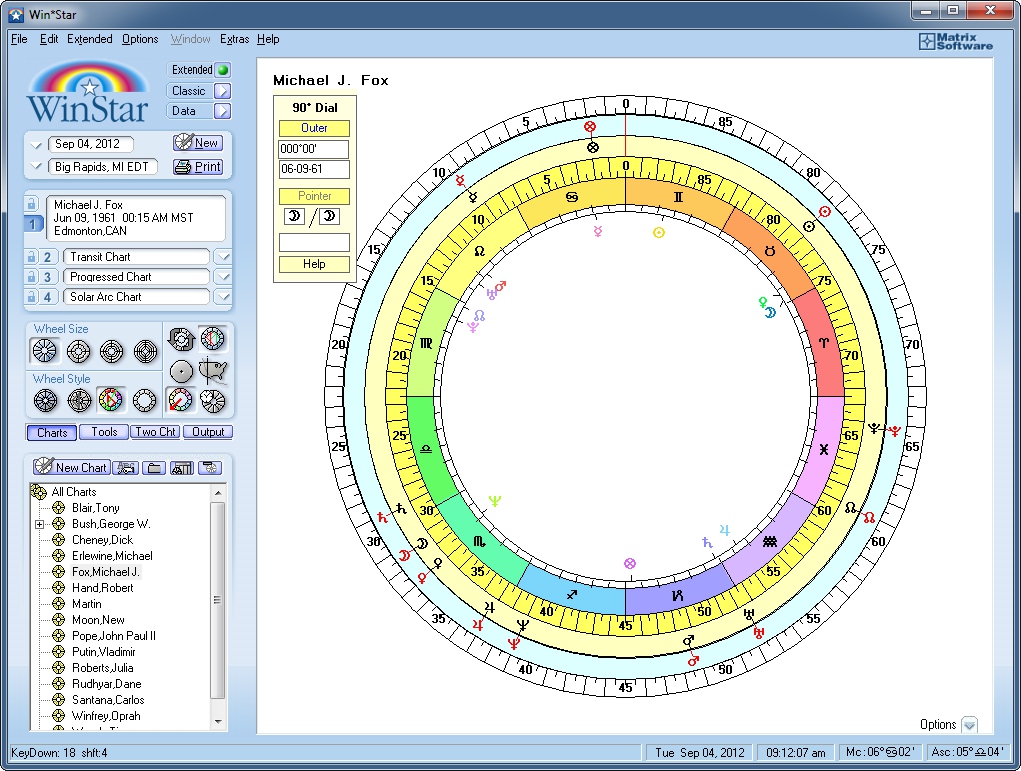Click the clock wheel icon
Screen dimensions: 1021x771
[x=213, y=401]
